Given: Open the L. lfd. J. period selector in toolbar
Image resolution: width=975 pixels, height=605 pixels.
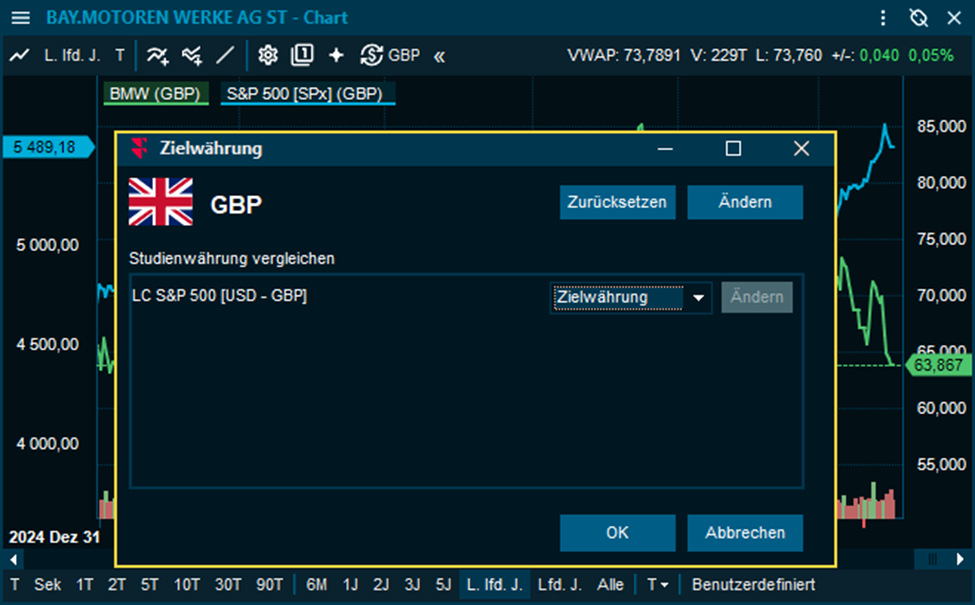Looking at the screenshot, I should click(x=72, y=55).
